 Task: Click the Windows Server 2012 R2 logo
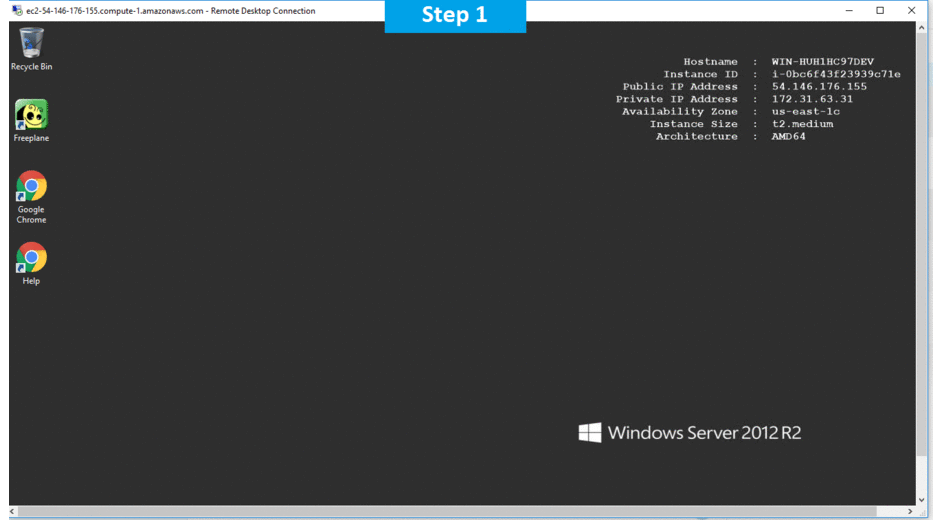(x=689, y=432)
